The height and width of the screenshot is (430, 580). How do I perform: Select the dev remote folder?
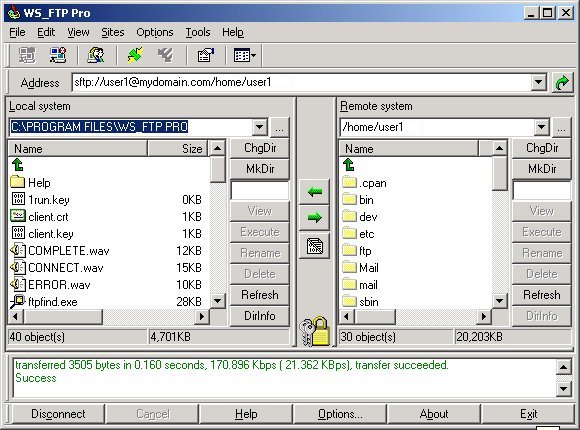pos(360,217)
